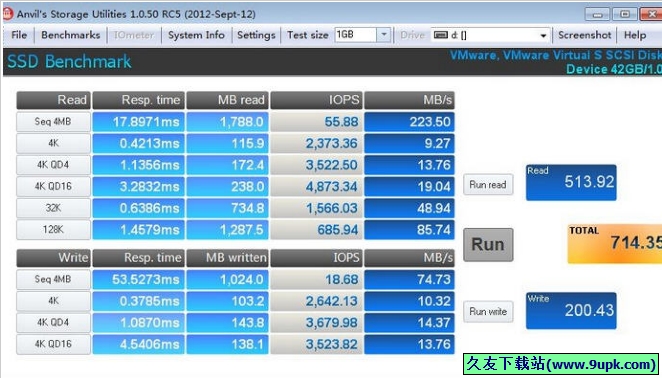The image size is (662, 378).
Task: Open the File menu
Action: pos(19,35)
